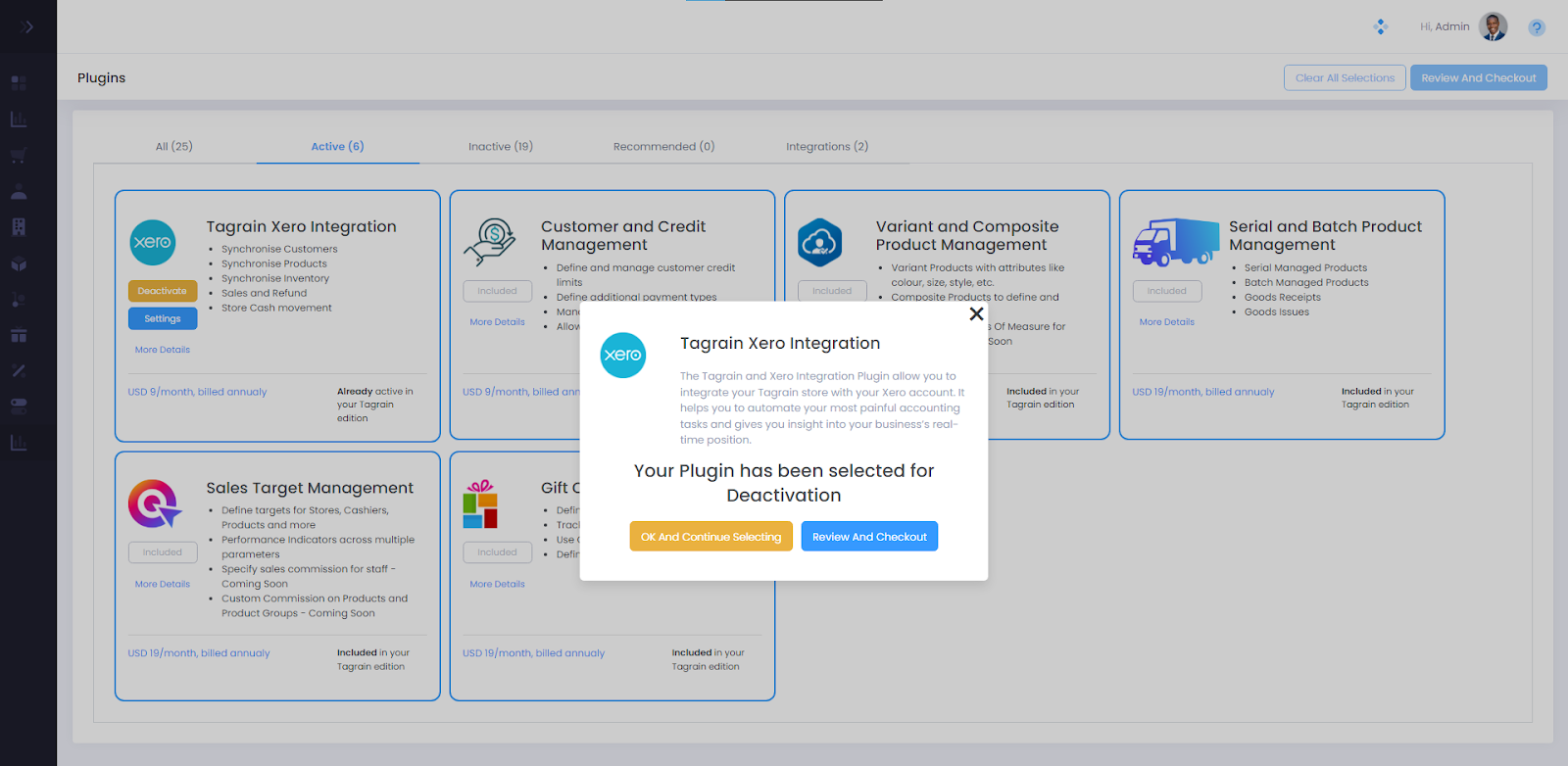Click Included button on Variant and Composite card
This screenshot has width=1568, height=766.
pos(832,291)
